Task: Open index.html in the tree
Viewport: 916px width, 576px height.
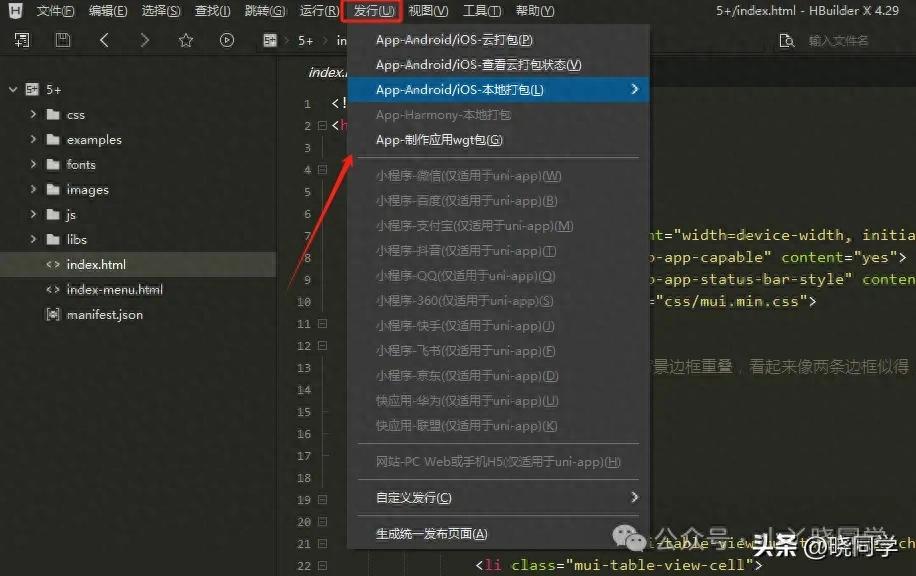Action: coord(96,265)
